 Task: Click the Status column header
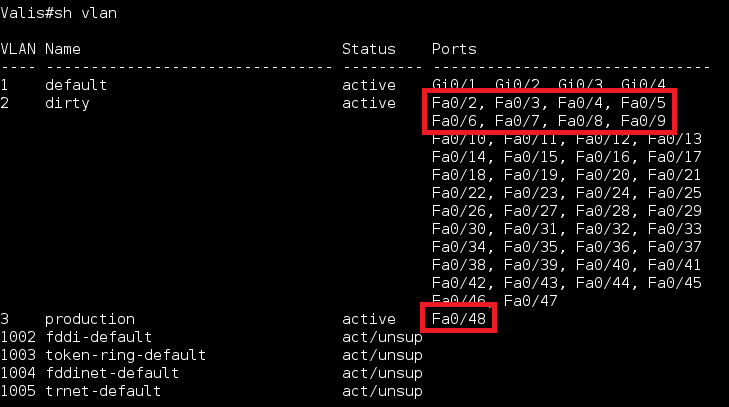pos(369,48)
